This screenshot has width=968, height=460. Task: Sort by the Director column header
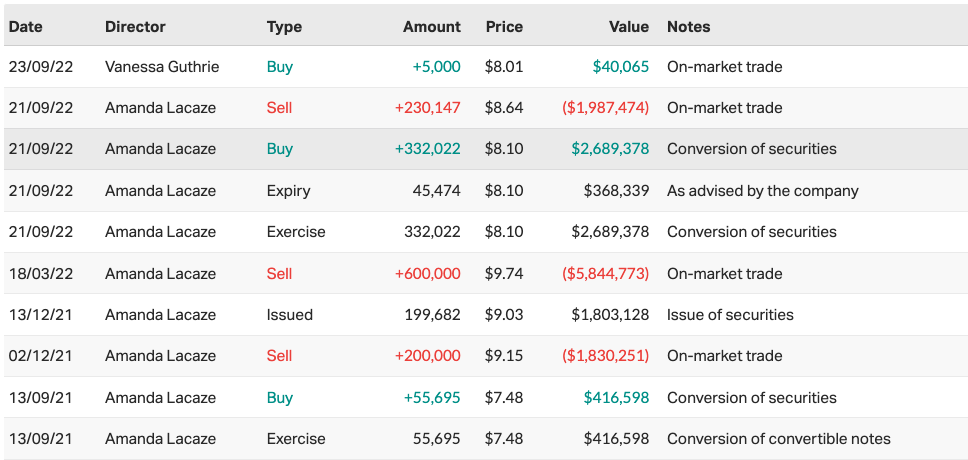click(x=135, y=27)
